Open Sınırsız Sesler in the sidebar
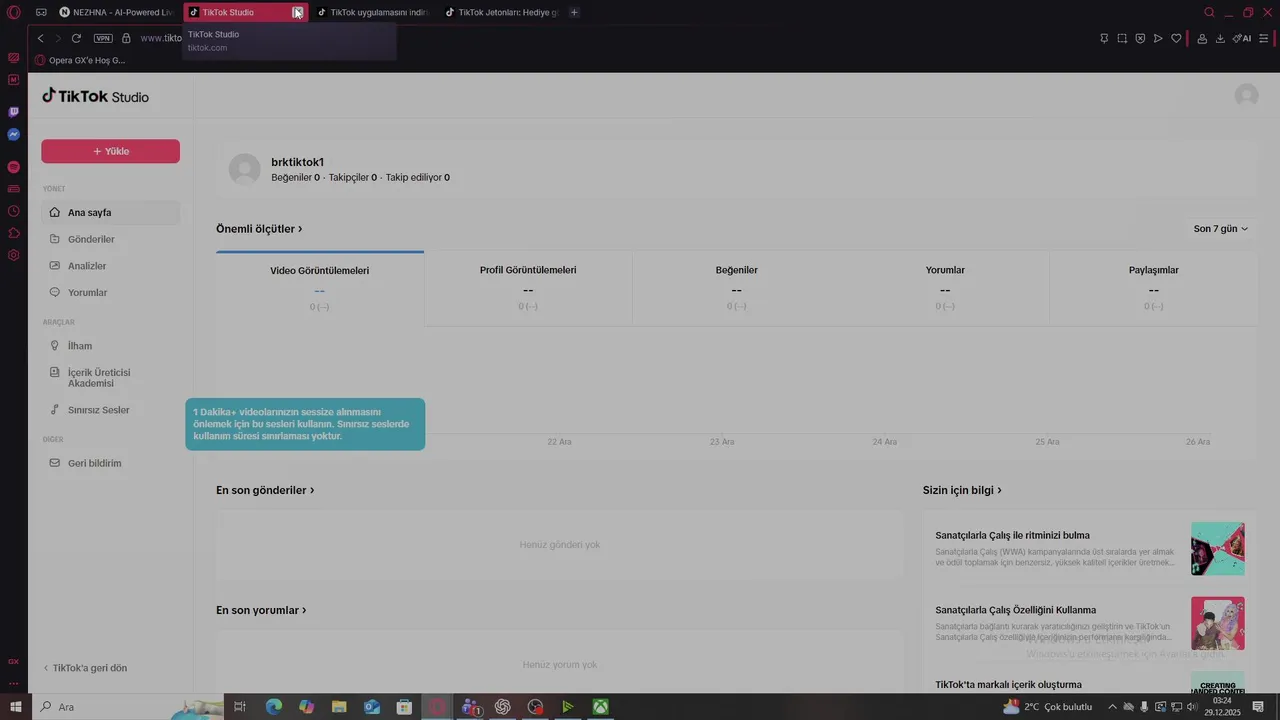1280x720 pixels. tap(110, 410)
